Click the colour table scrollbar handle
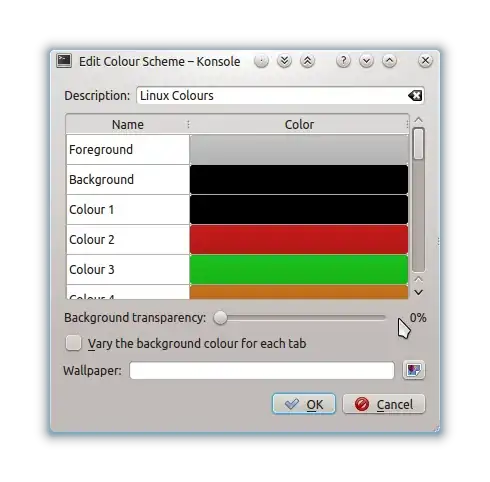This screenshot has width=490, height=482. (x=418, y=144)
